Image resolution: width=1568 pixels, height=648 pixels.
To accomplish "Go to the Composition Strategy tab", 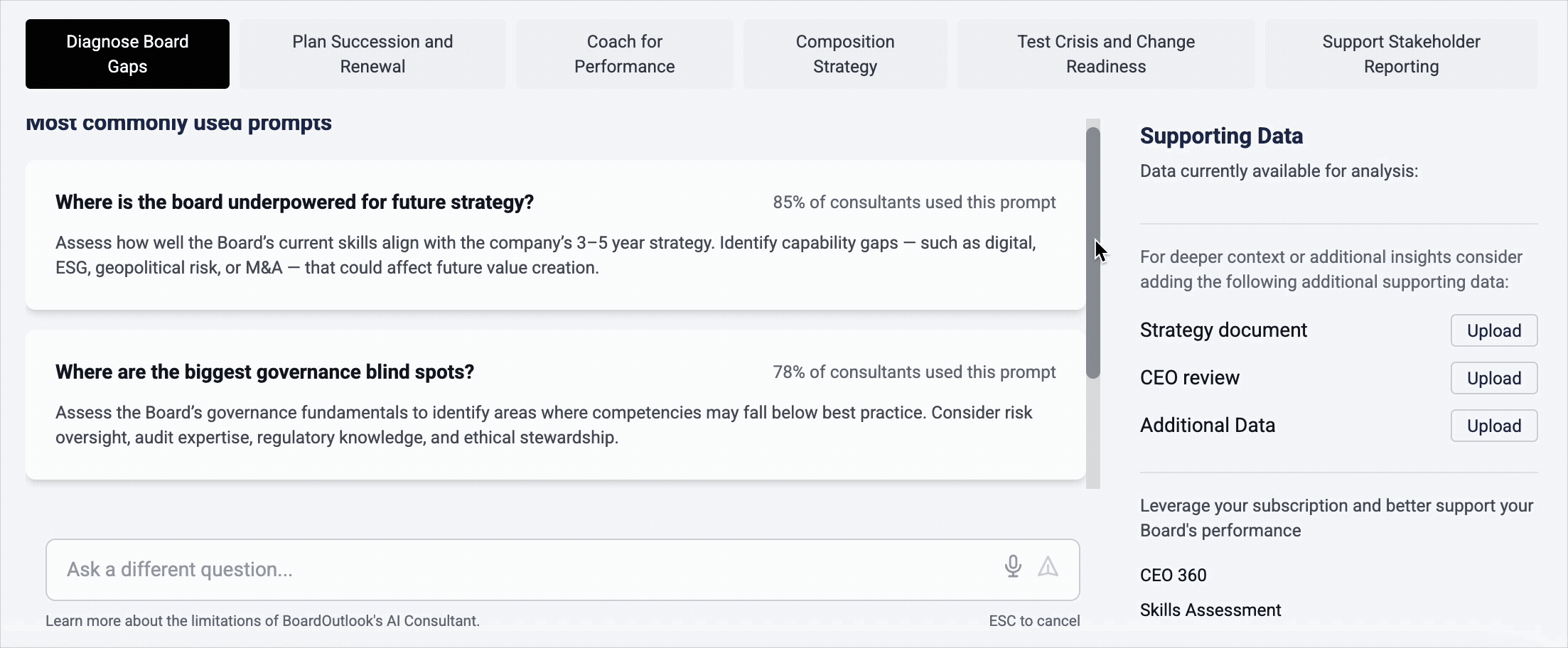I will click(844, 54).
